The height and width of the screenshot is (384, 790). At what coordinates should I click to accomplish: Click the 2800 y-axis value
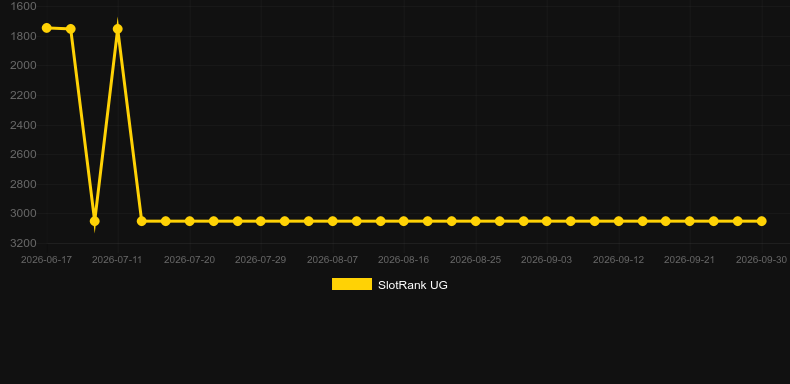(23, 184)
